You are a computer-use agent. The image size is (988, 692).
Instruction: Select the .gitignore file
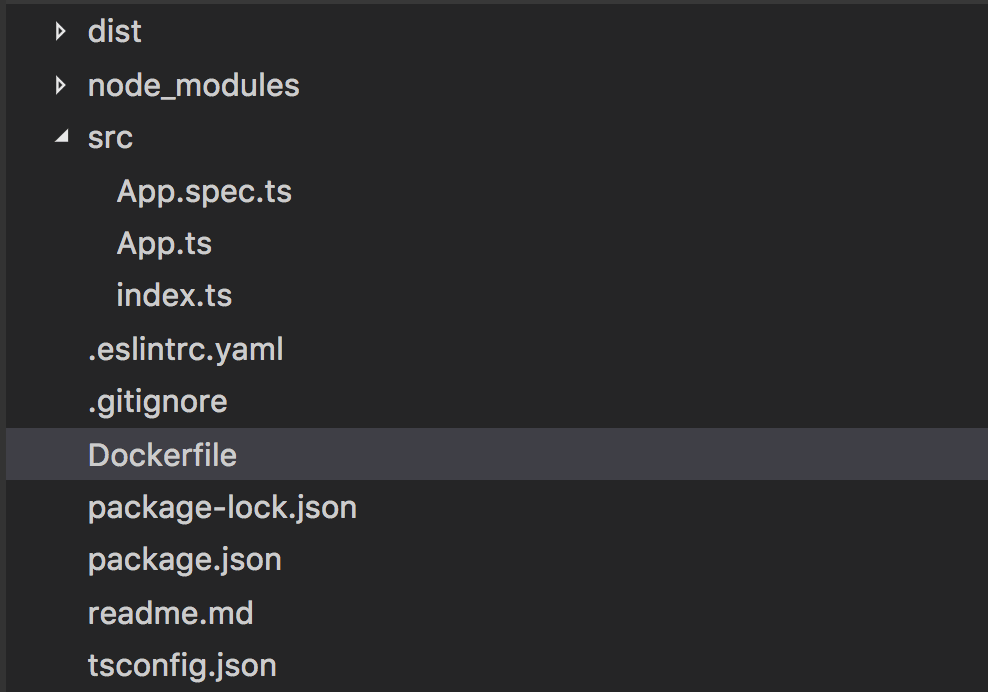click(x=158, y=401)
